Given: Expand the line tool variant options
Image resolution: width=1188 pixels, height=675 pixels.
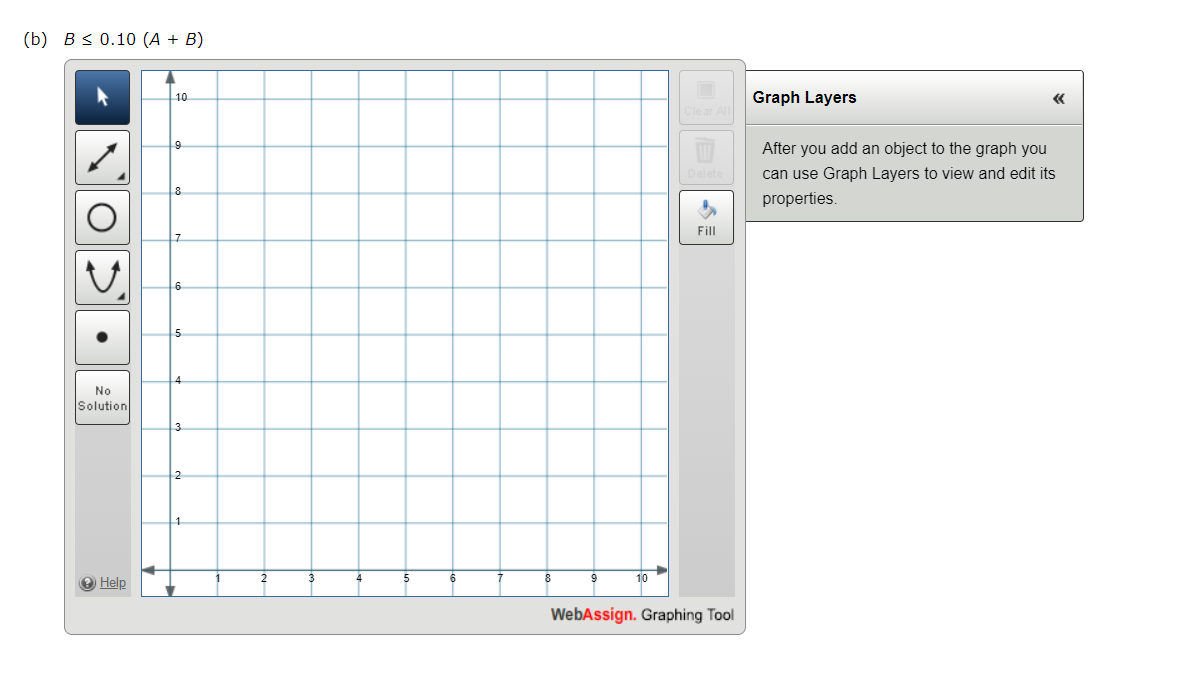Looking at the screenshot, I should point(122,176).
